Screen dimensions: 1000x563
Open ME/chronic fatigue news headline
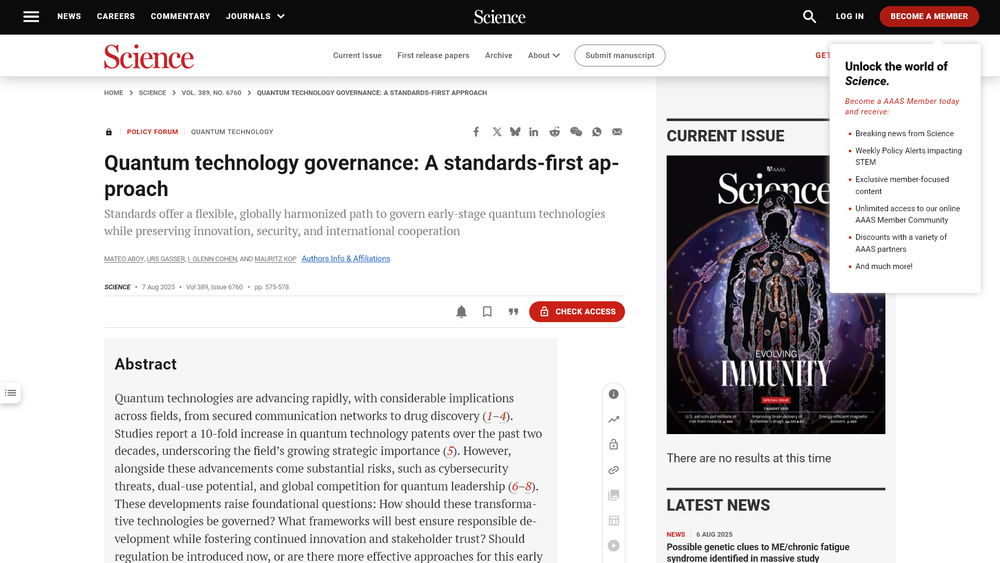[x=758, y=553]
